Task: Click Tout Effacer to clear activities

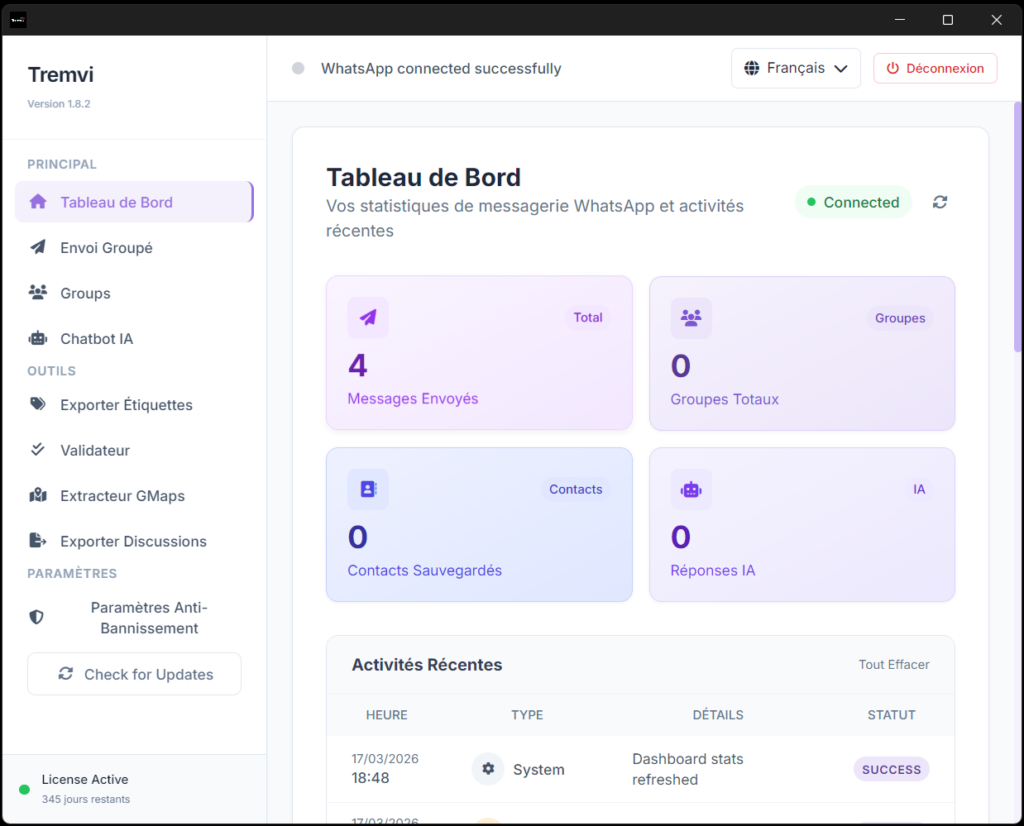Action: [893, 665]
